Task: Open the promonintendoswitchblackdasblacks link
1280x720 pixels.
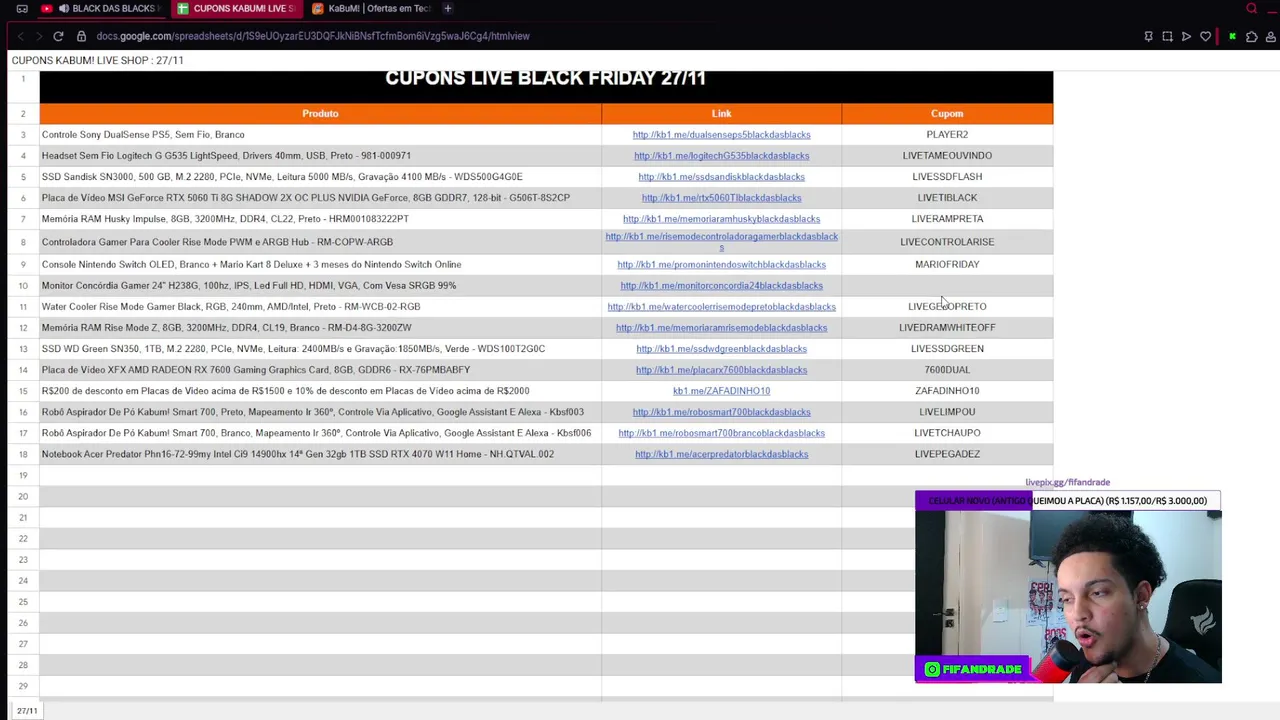Action: [x=721, y=265]
